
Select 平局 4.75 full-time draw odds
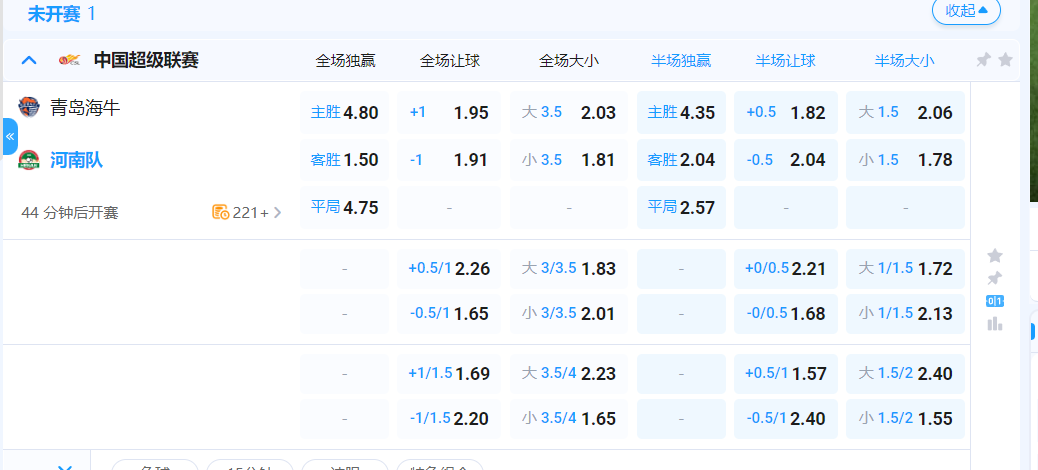pyautogui.click(x=344, y=207)
